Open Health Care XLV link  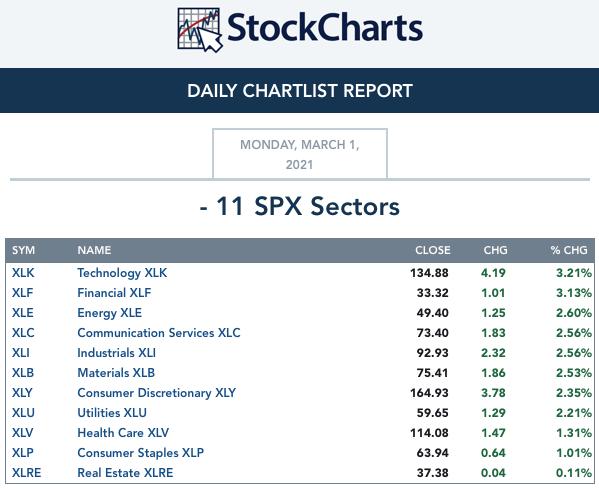[x=123, y=432]
